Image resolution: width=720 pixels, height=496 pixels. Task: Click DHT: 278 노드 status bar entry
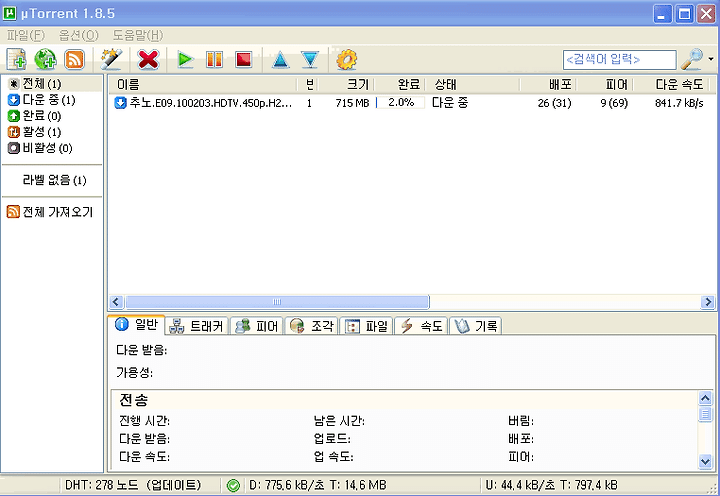pyautogui.click(x=133, y=485)
